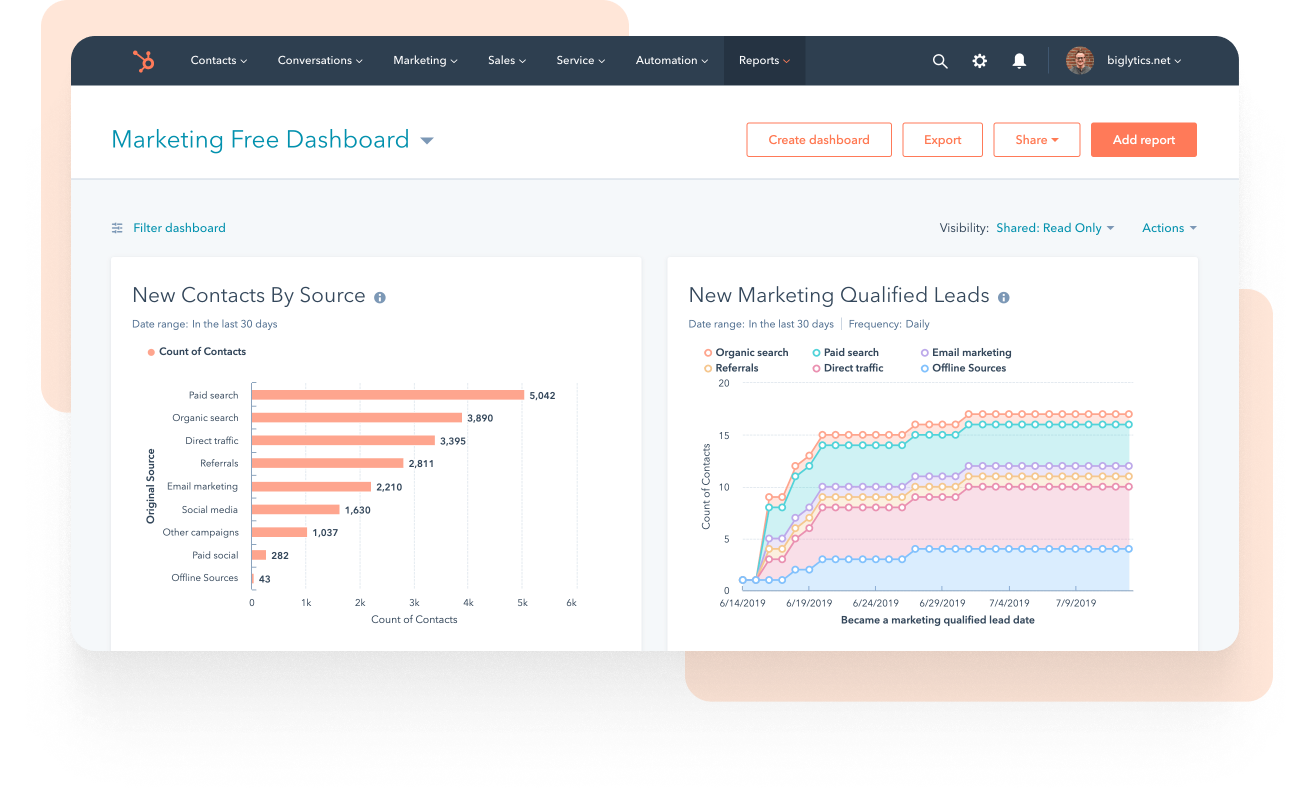Viewport: 1310px width, 810px height.
Task: Click the user avatar next to biglytics.net
Action: [x=1080, y=60]
